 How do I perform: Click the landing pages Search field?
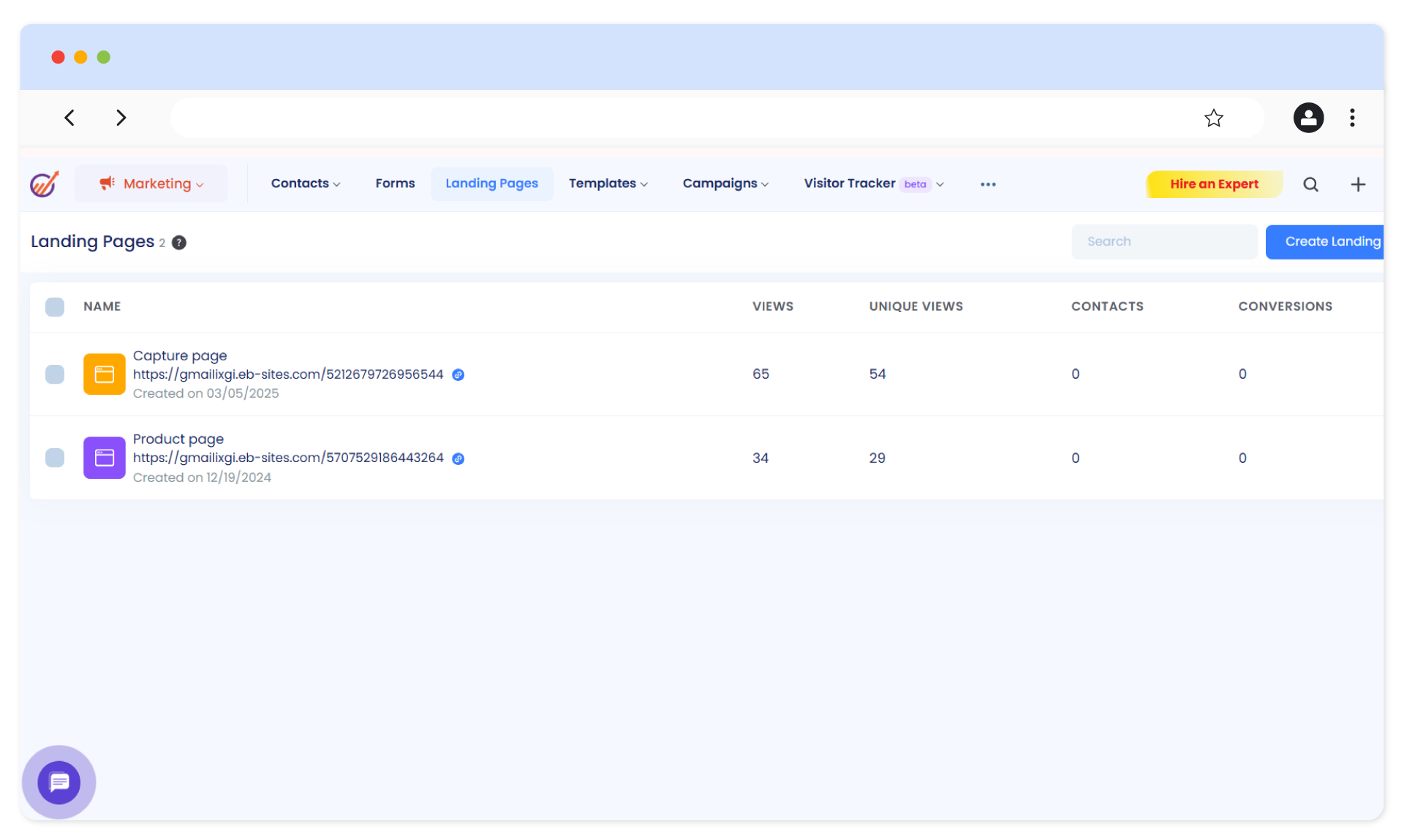point(1163,242)
